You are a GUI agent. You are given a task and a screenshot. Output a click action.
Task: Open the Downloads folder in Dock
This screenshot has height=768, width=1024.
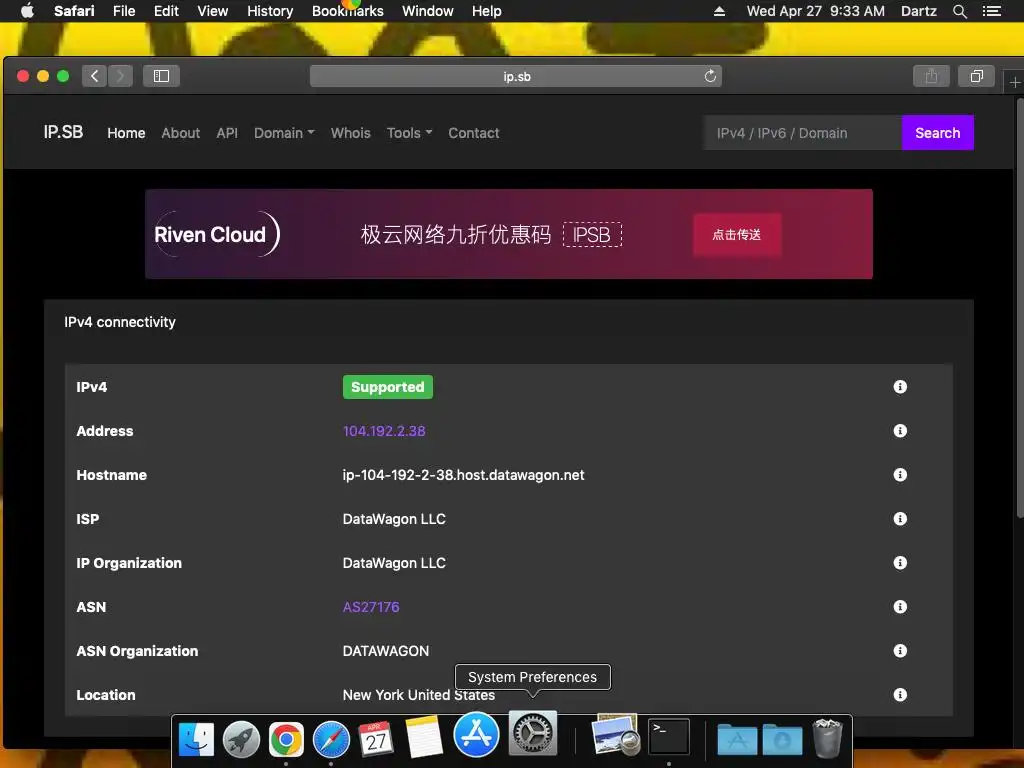click(x=782, y=739)
